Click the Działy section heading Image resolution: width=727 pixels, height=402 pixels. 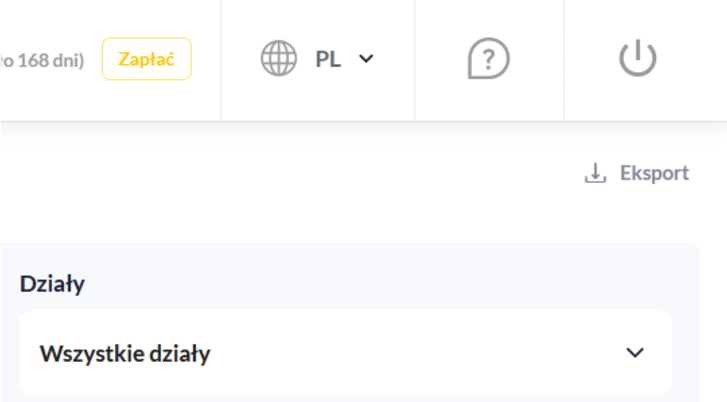coord(52,284)
